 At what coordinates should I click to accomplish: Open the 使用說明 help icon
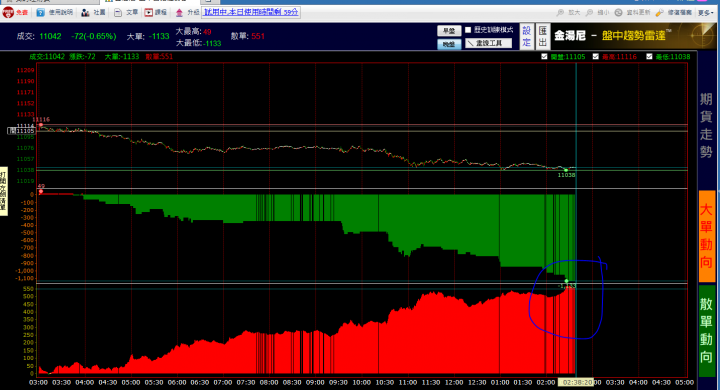(40, 12)
